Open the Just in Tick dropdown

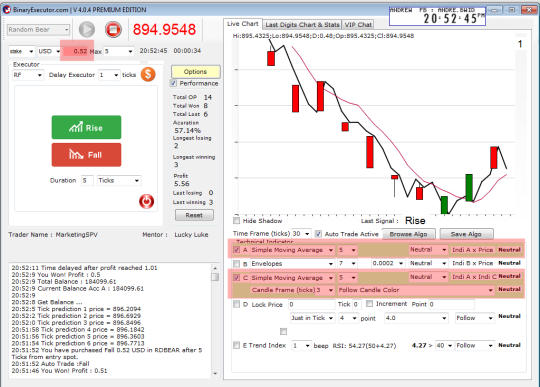[312, 318]
